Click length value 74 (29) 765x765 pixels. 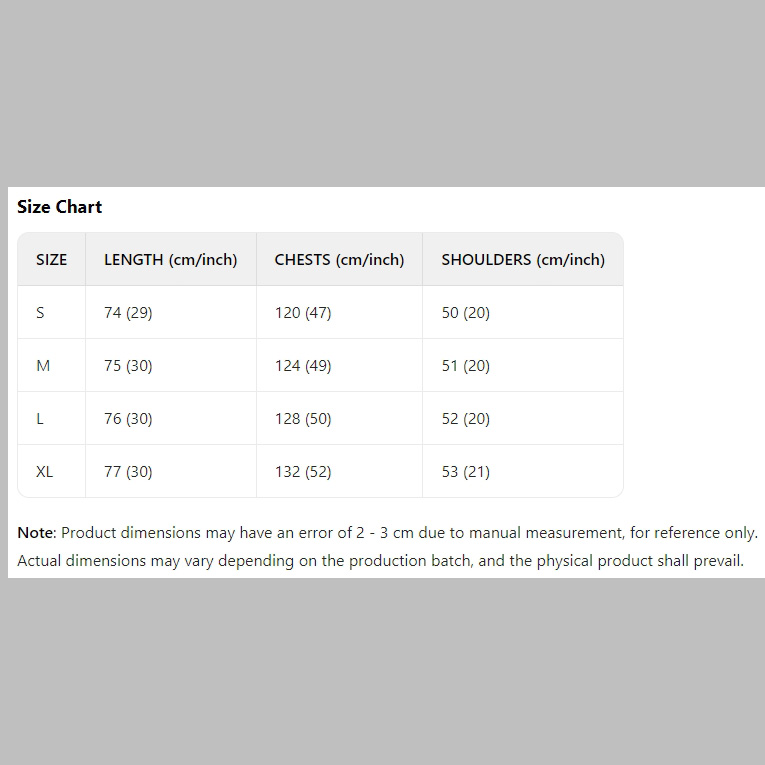[x=128, y=313]
